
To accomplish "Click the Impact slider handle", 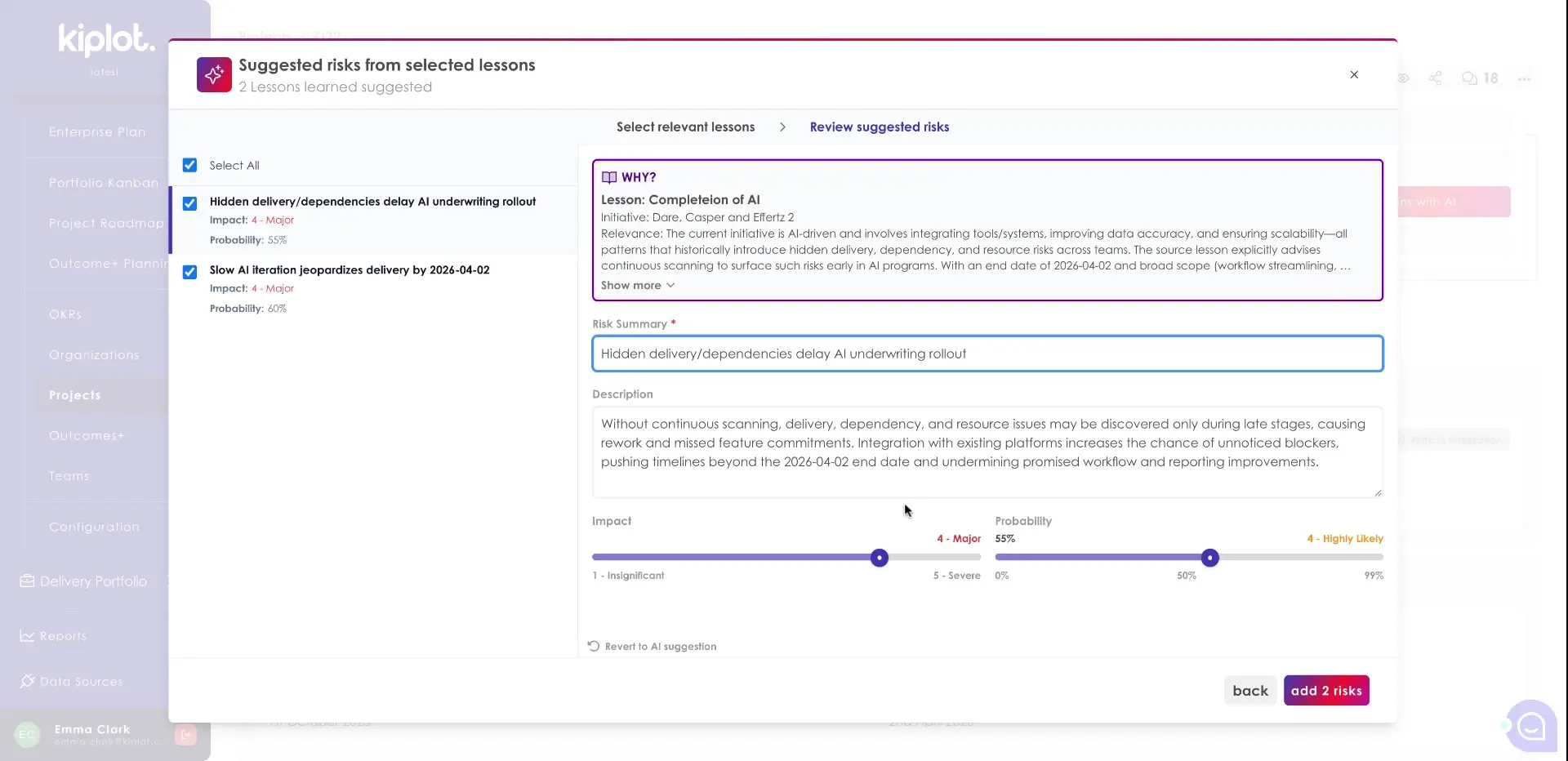I will pos(880,558).
